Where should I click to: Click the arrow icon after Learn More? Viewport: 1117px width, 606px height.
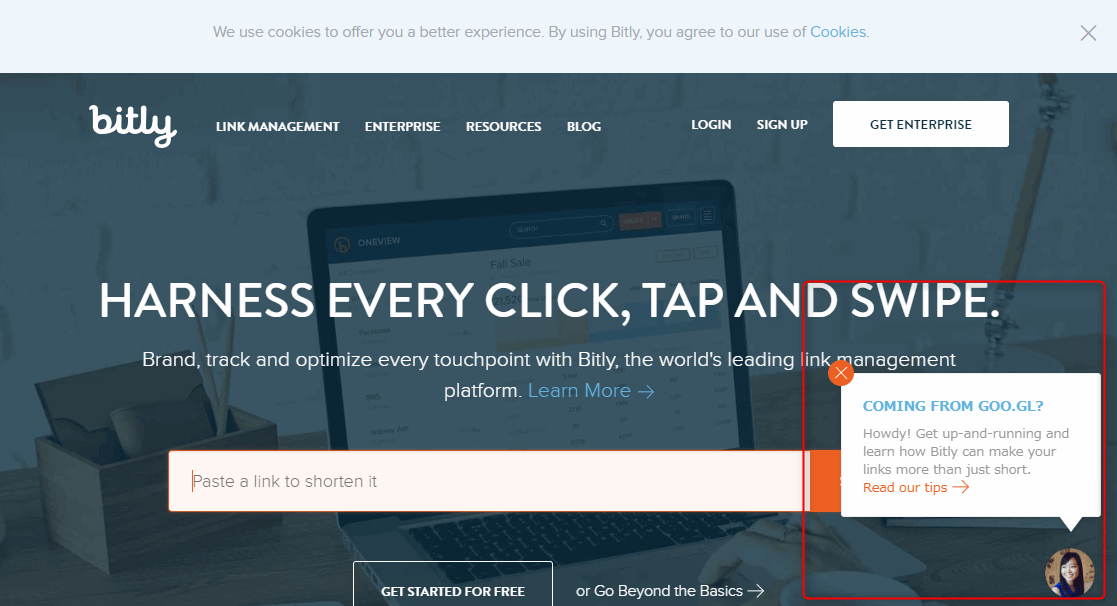[x=646, y=391]
